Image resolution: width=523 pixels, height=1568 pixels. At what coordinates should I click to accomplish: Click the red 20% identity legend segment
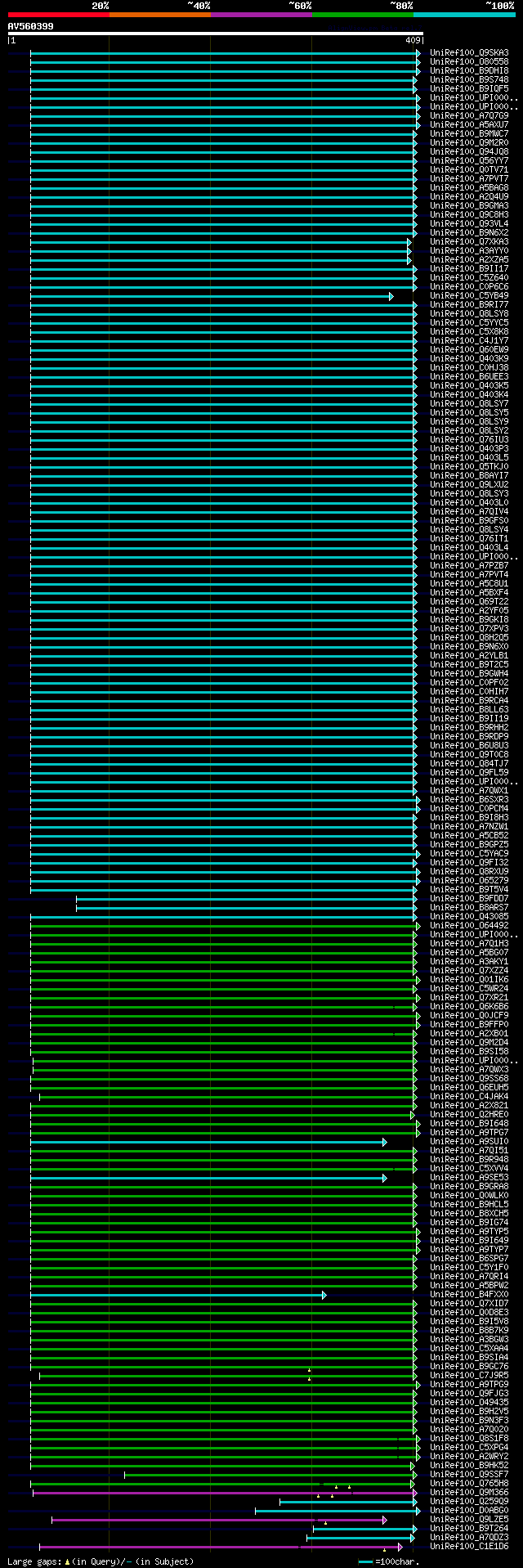tap(58, 15)
